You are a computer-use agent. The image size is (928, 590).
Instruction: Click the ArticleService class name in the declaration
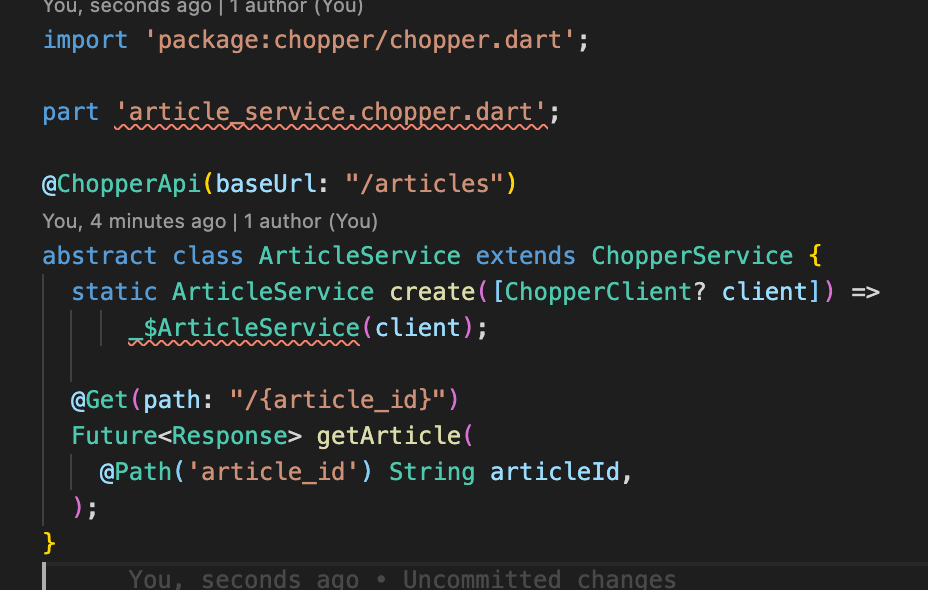pos(359,256)
